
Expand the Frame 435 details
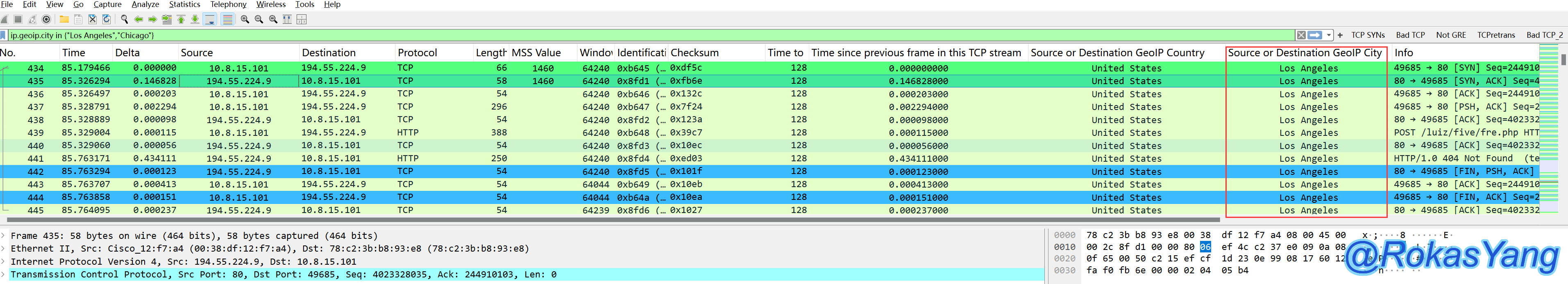point(4,236)
